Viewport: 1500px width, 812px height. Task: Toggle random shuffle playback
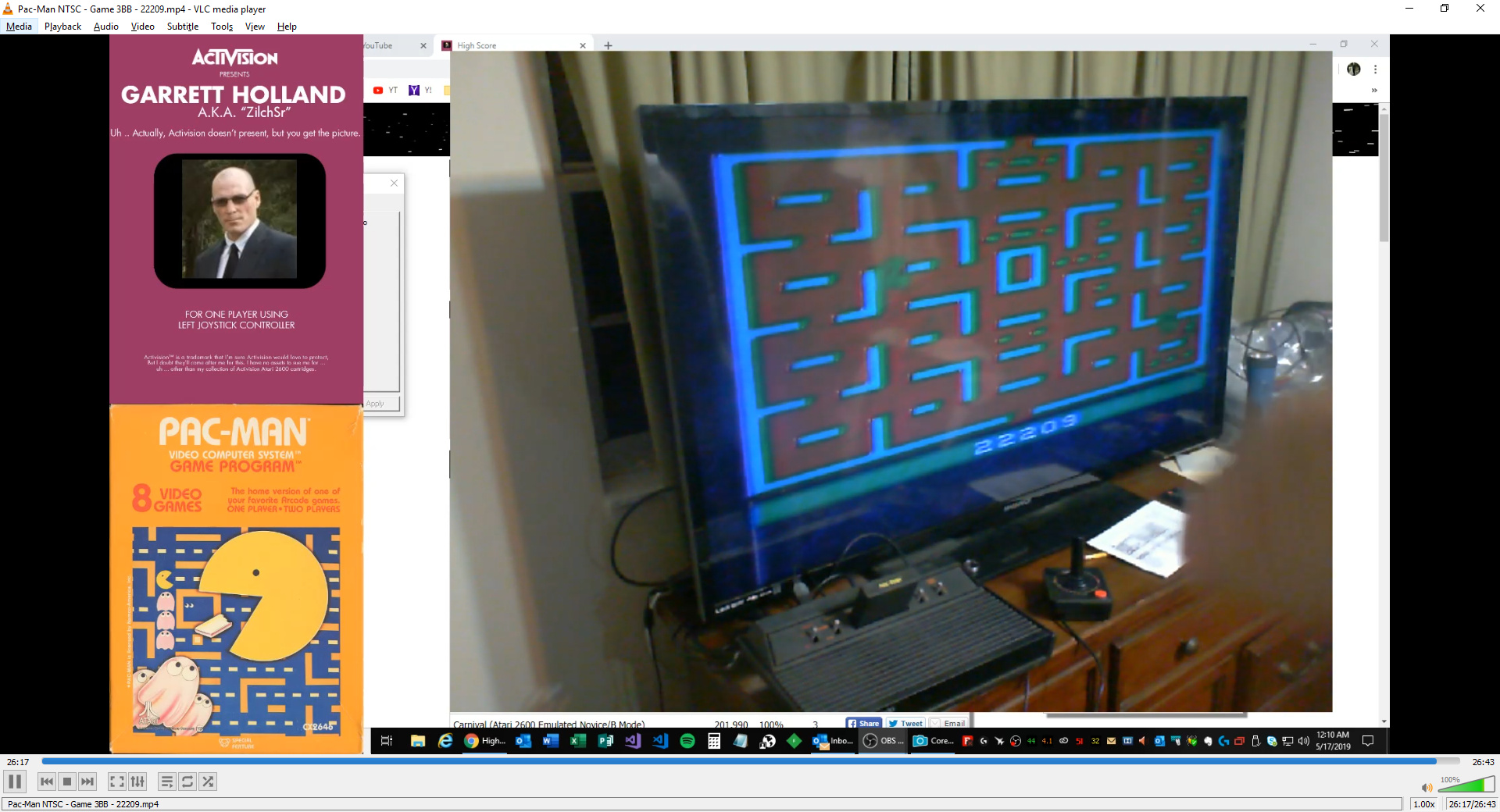[208, 782]
